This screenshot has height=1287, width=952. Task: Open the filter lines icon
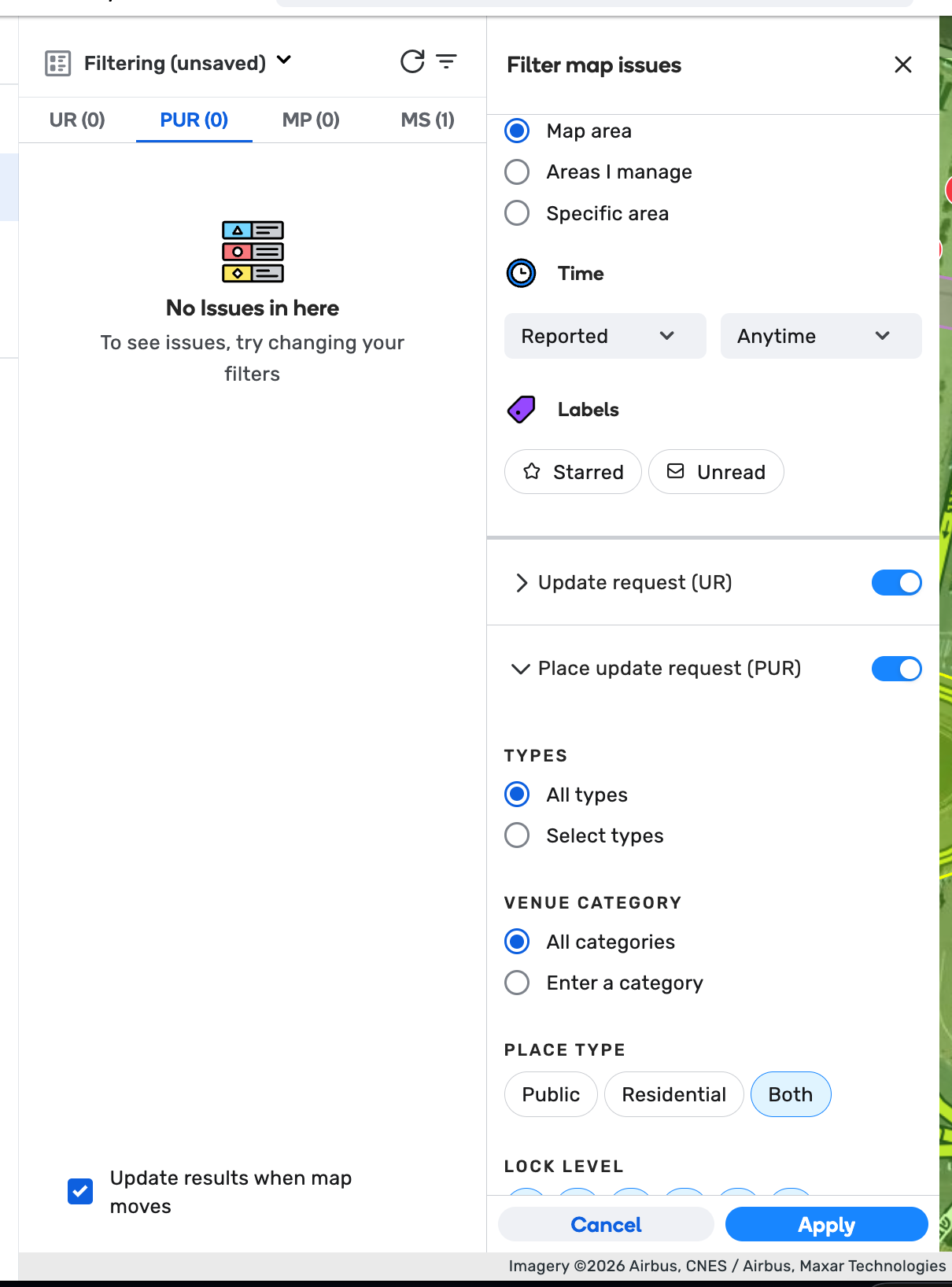click(447, 61)
